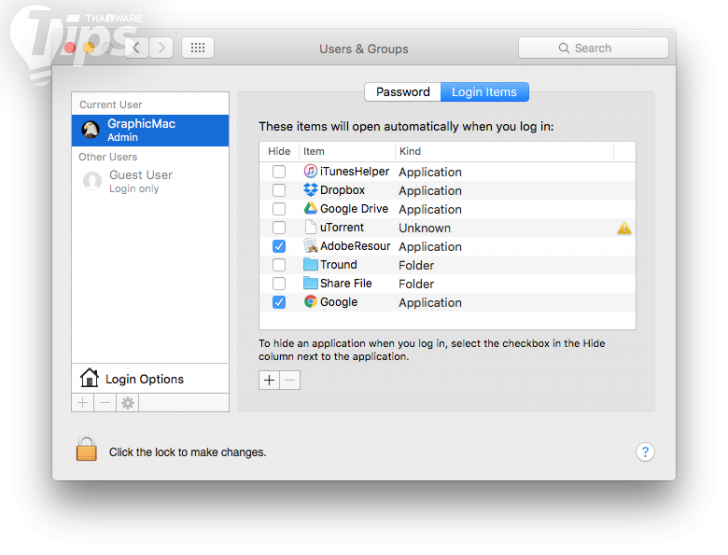Image resolution: width=728 pixels, height=555 pixels.
Task: Select the Login Items tab
Action: coord(484,92)
